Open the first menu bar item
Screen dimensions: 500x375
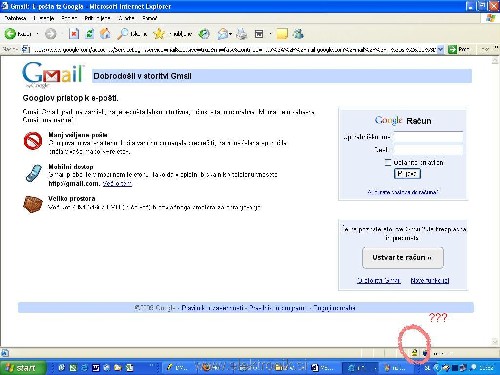[x=15, y=18]
